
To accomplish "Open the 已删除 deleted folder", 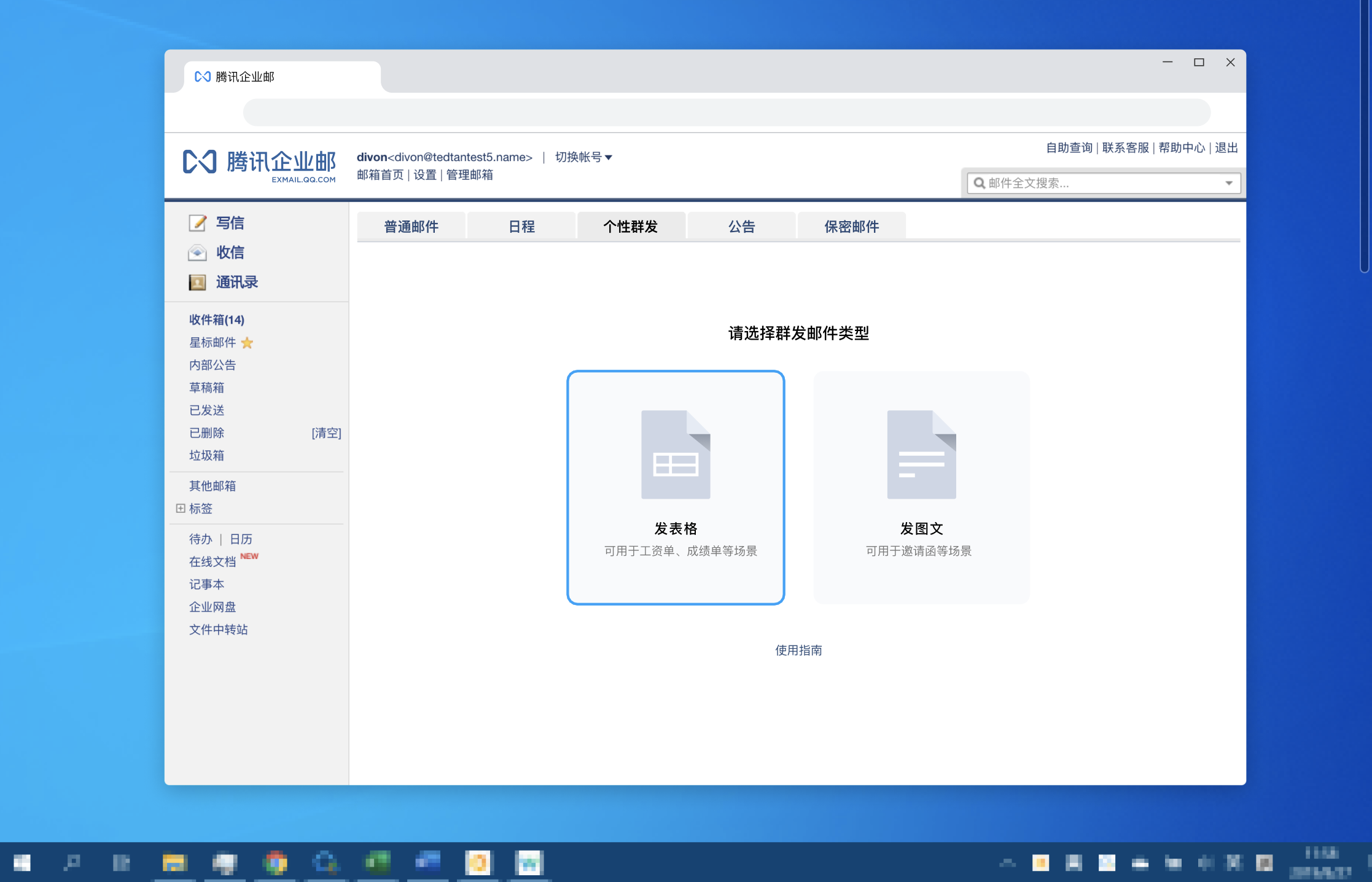I will [207, 433].
